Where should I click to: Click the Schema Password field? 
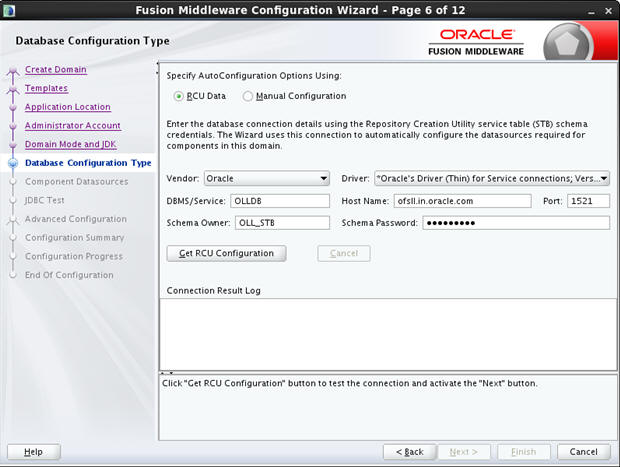point(516,223)
